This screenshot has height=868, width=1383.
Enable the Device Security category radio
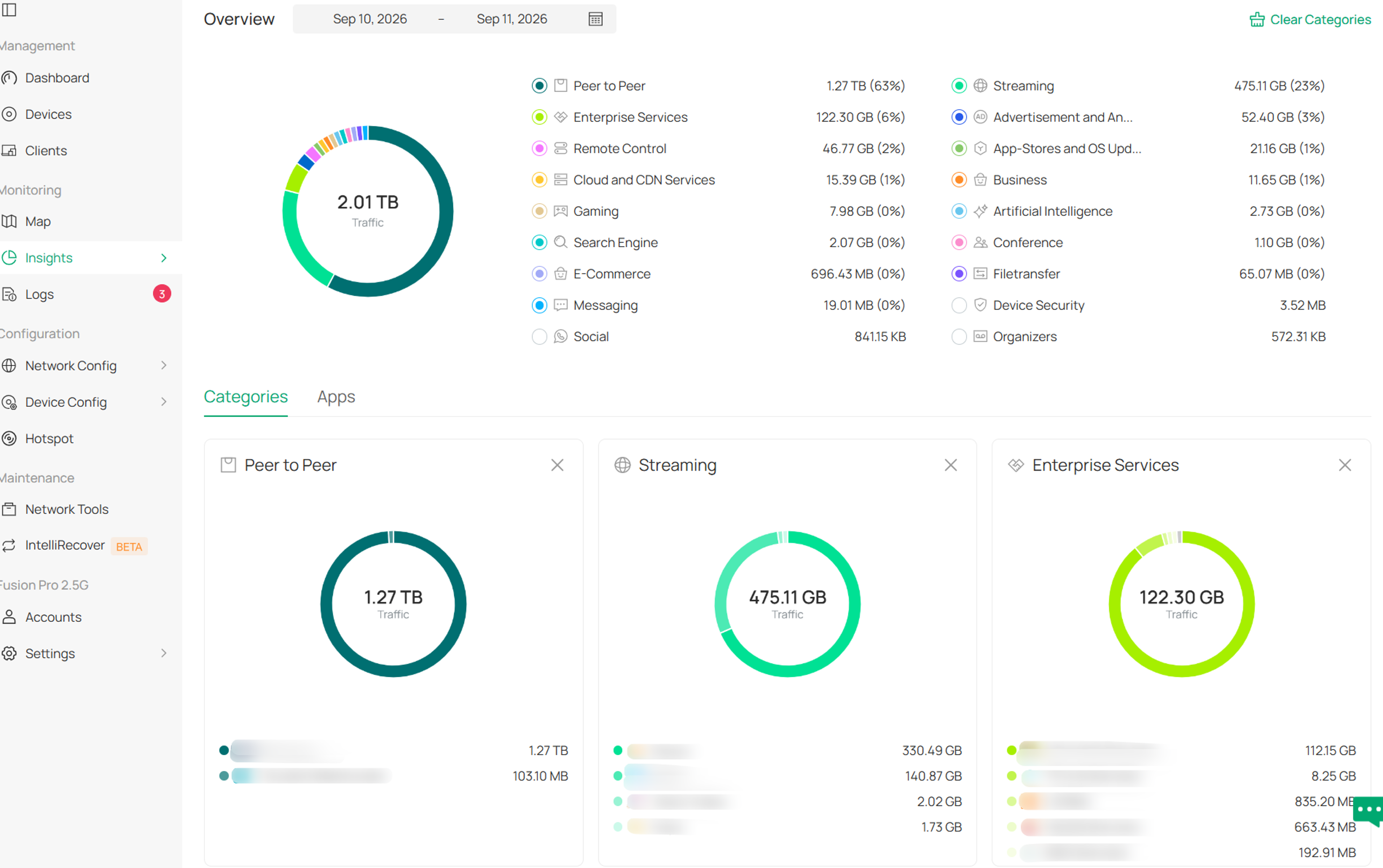pyautogui.click(x=959, y=305)
